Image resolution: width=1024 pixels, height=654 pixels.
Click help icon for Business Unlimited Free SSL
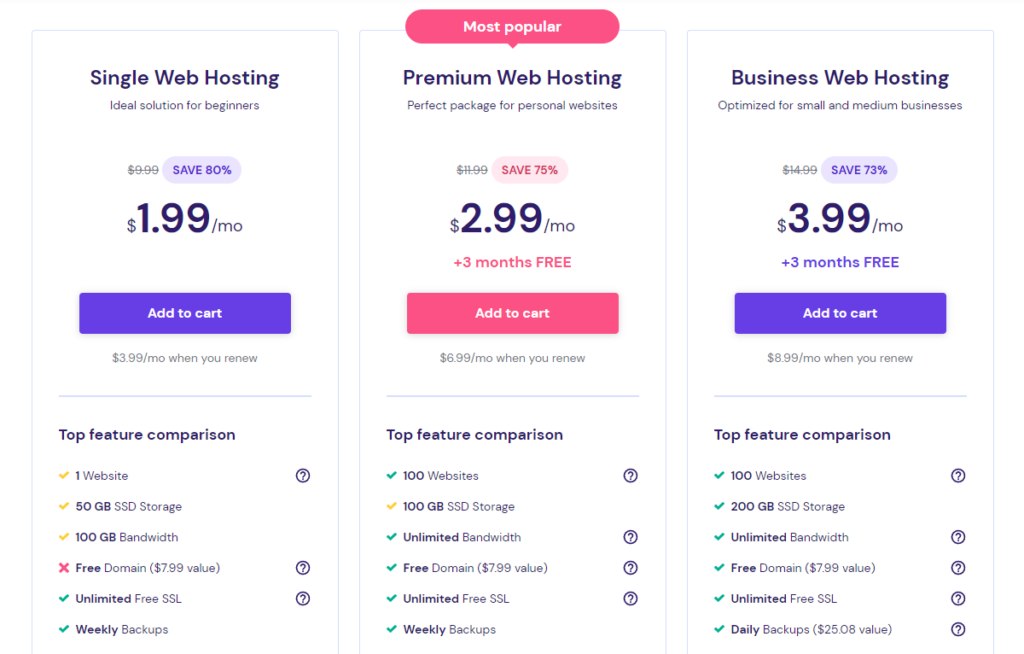pyautogui.click(x=958, y=599)
